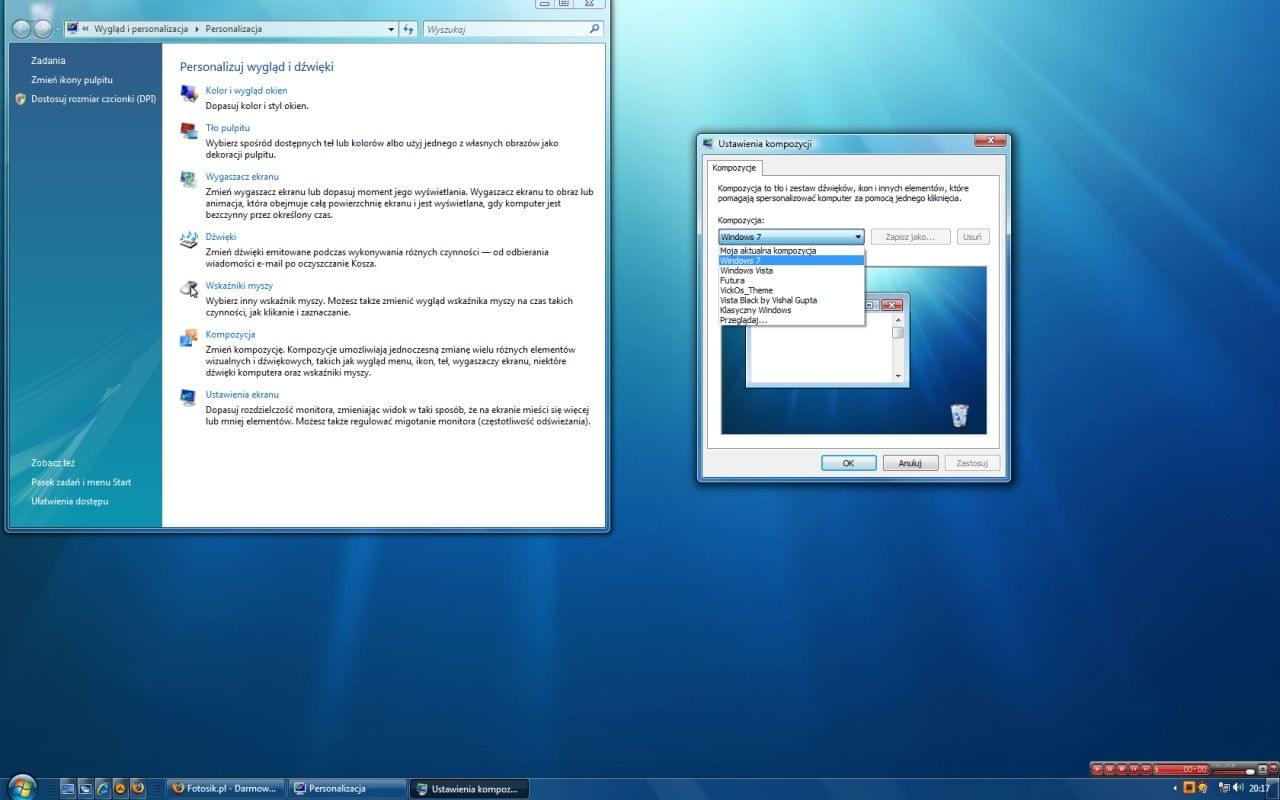Click the yellow tray icon beside the orange square
1280x800 pixels.
click(x=1203, y=788)
